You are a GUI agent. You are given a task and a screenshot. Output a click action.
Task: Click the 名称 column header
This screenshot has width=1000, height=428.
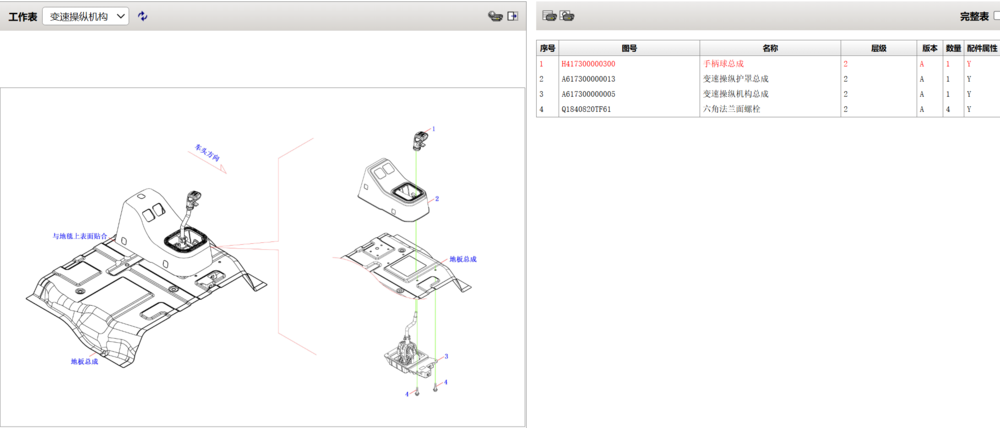[769, 48]
